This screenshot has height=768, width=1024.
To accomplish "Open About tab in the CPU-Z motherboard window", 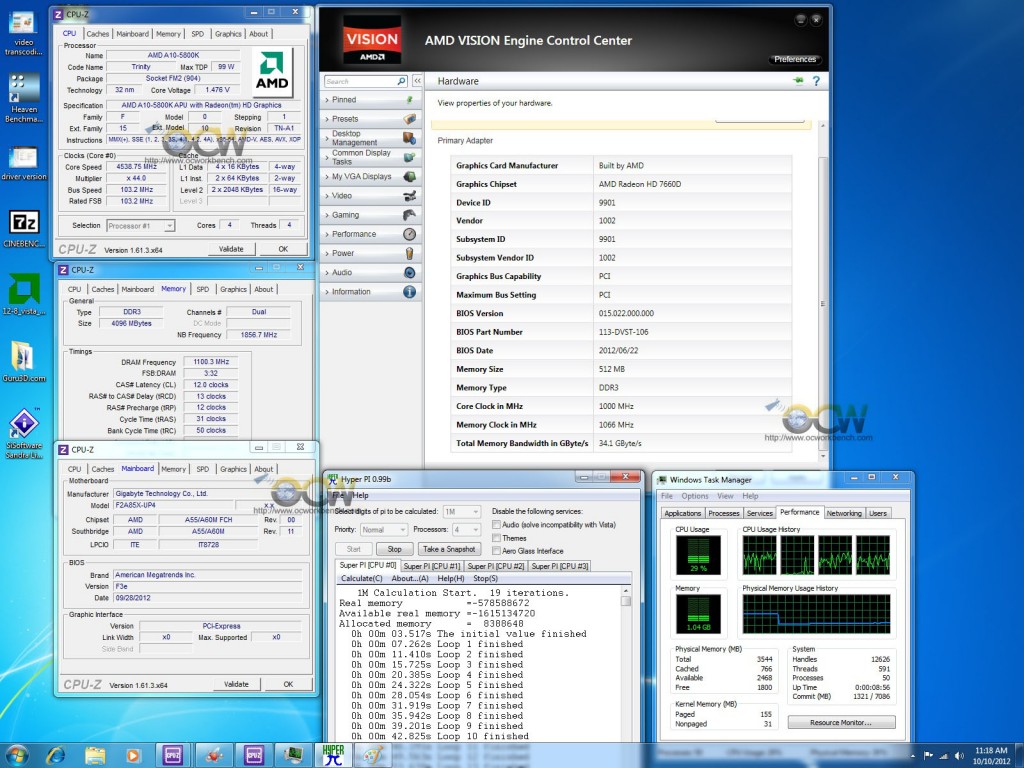I will point(264,469).
